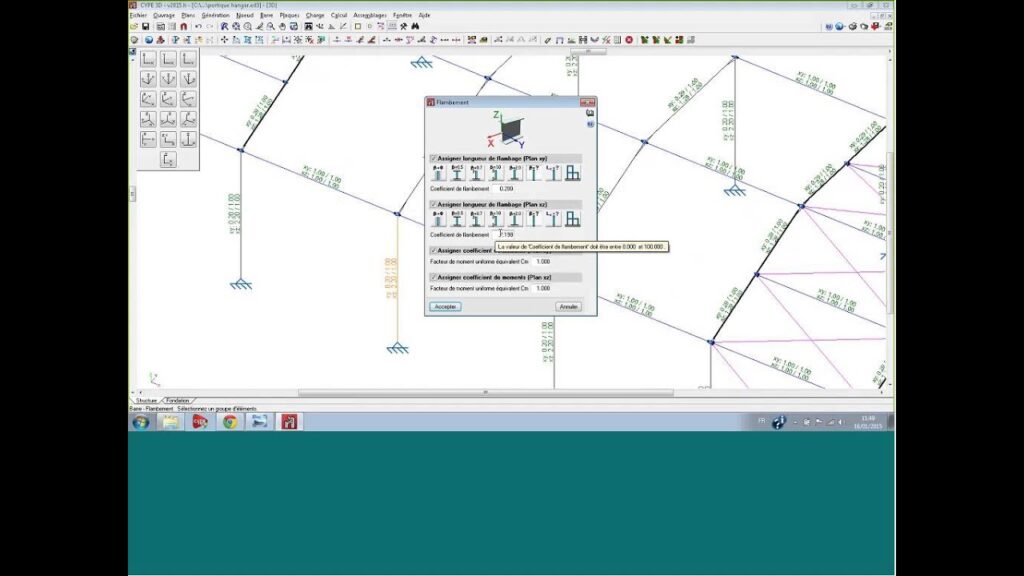Switch to the Fondation tab
Viewport: 1024px width, 576px height.
pos(177,400)
